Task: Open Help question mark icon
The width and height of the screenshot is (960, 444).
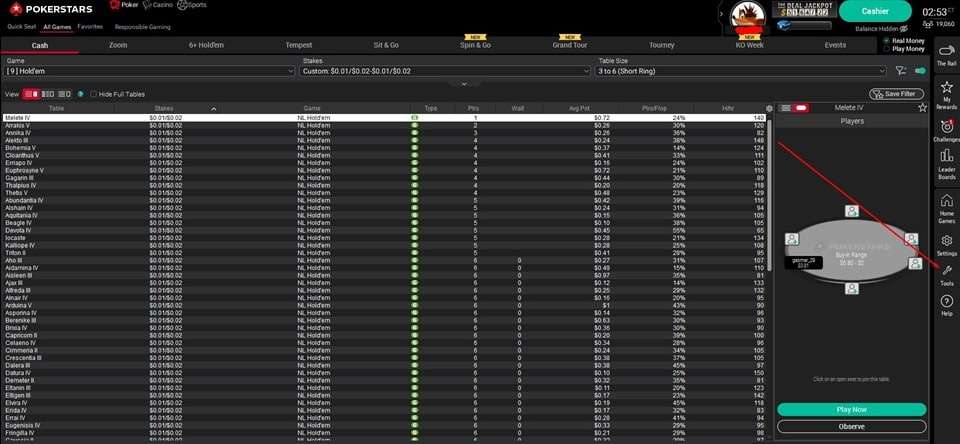Action: click(946, 304)
